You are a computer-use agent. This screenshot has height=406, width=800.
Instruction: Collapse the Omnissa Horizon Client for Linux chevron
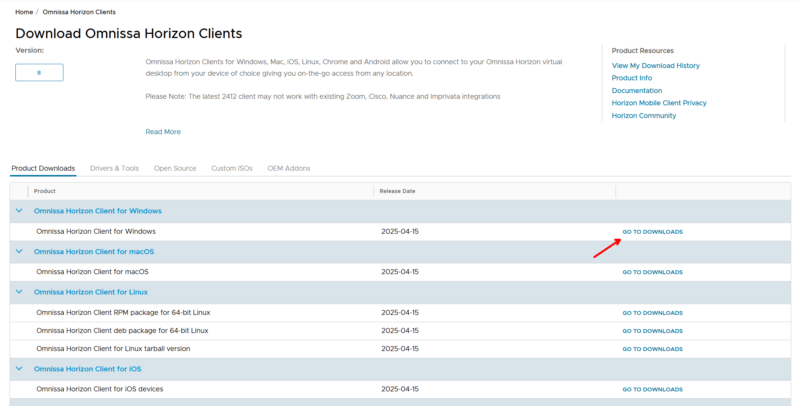[19, 292]
